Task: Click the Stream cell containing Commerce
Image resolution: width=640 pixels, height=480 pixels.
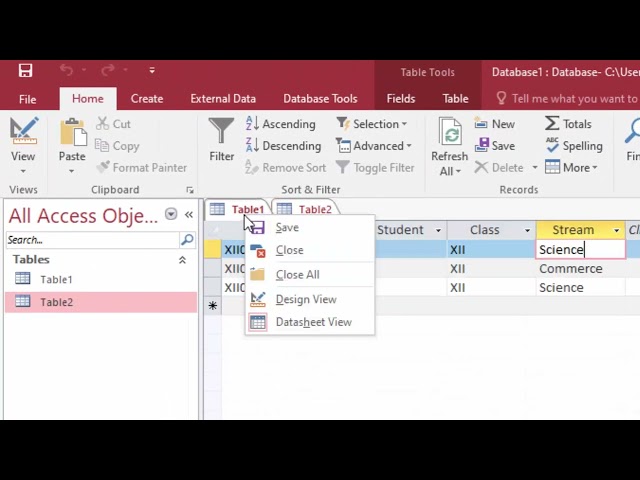Action: [580, 269]
